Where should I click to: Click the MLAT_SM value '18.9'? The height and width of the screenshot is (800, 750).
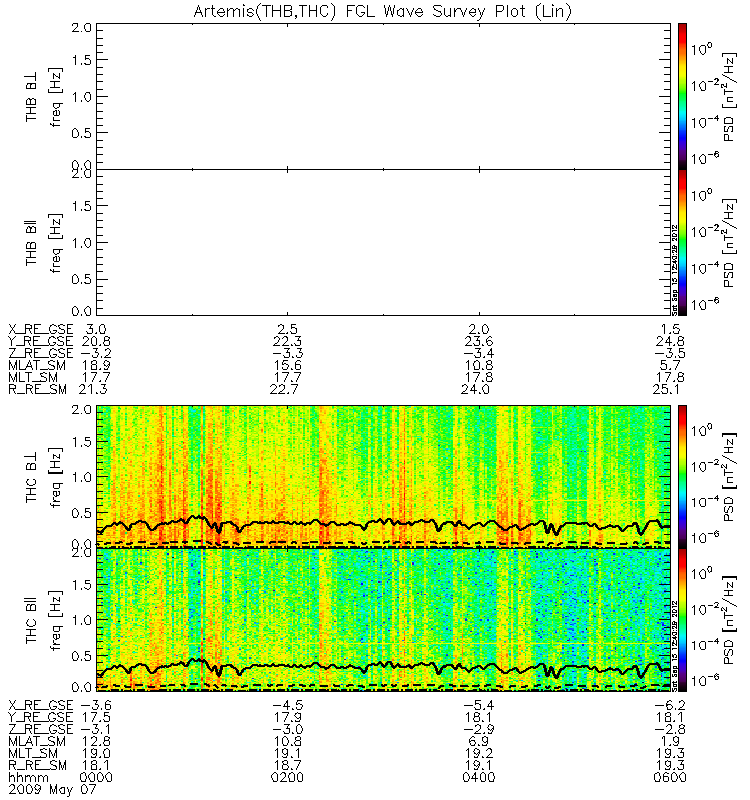click(96, 365)
